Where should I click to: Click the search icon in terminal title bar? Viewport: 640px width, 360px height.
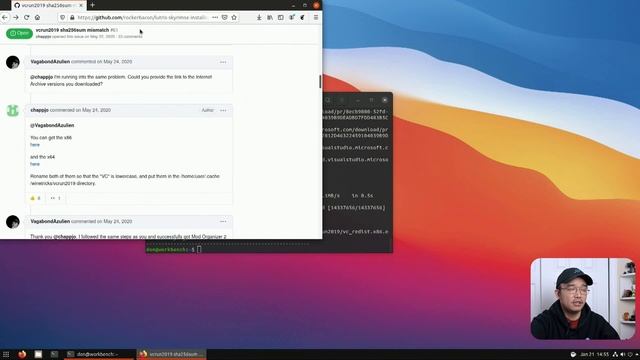[x=328, y=100]
